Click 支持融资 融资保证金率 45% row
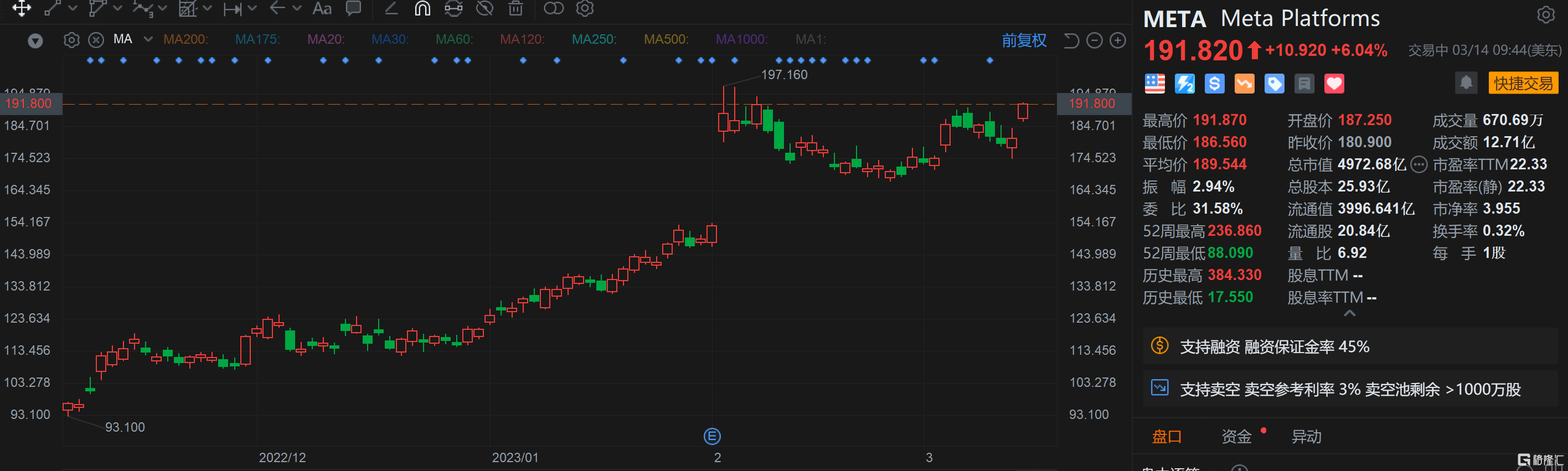This screenshot has width=1568, height=471. tap(1350, 346)
